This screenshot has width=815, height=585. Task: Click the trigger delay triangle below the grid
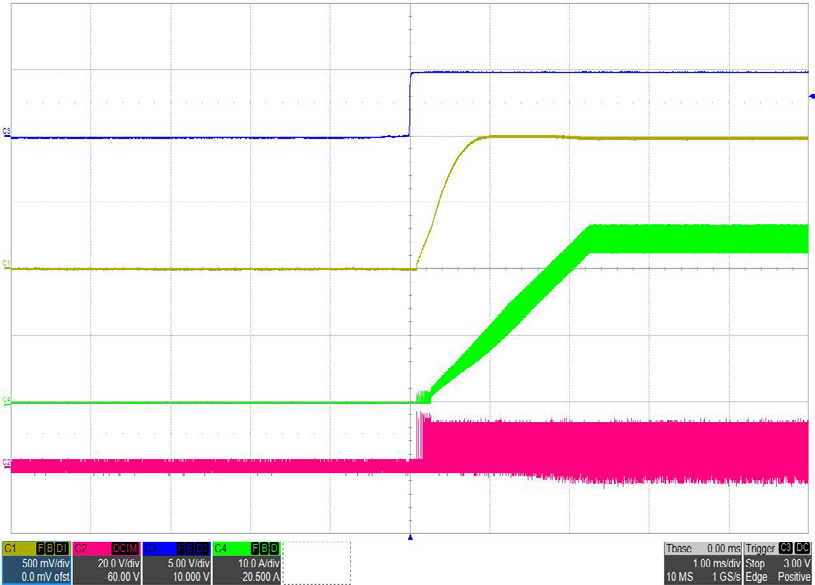click(410, 538)
